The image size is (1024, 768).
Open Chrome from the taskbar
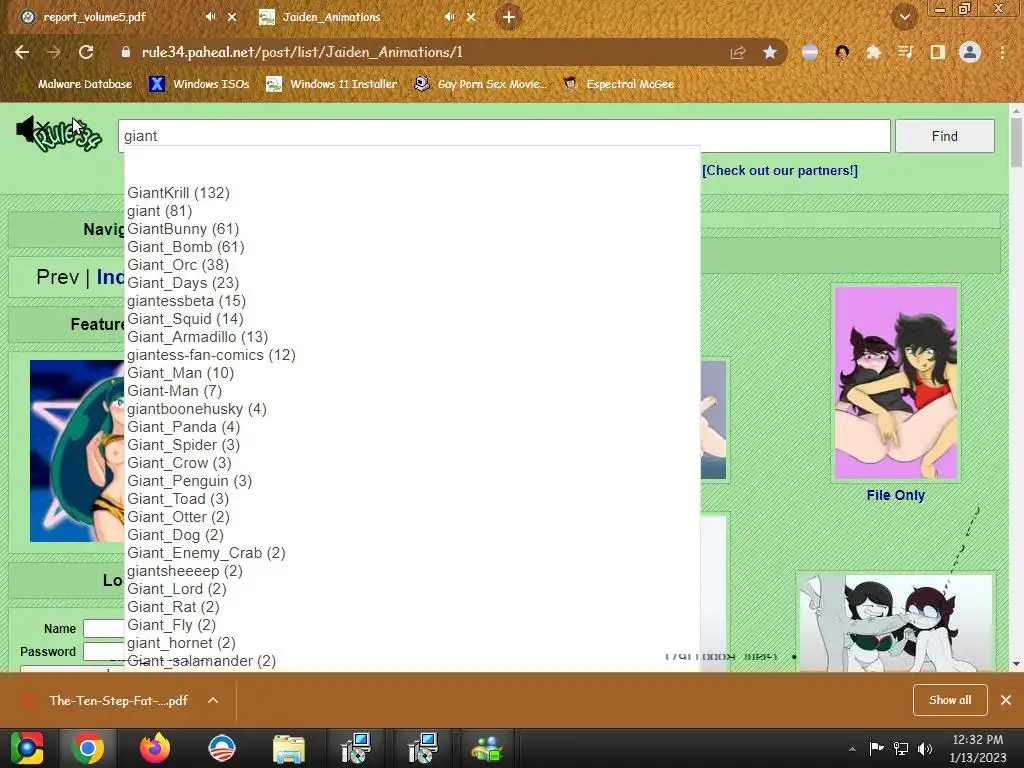click(88, 748)
